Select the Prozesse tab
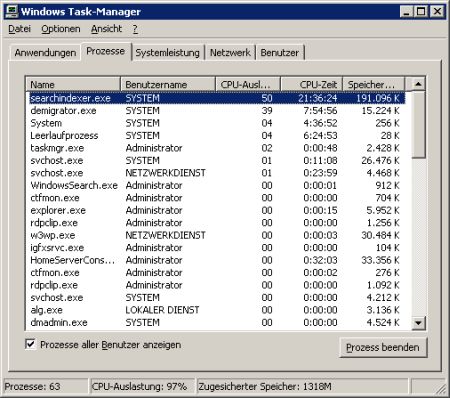Screen dimensions: 450x398 (x=105, y=51)
